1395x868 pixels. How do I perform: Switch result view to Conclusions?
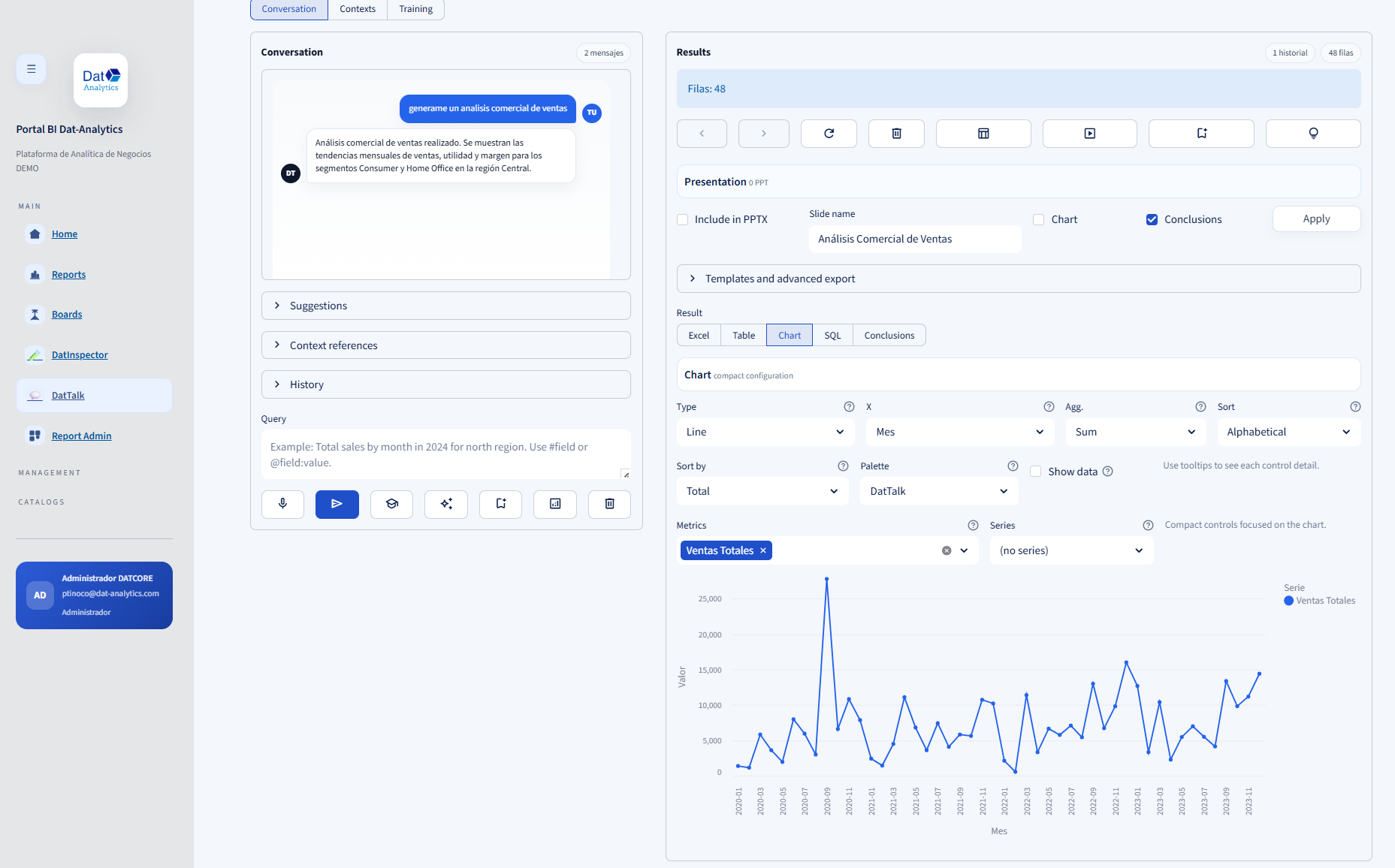(889, 336)
